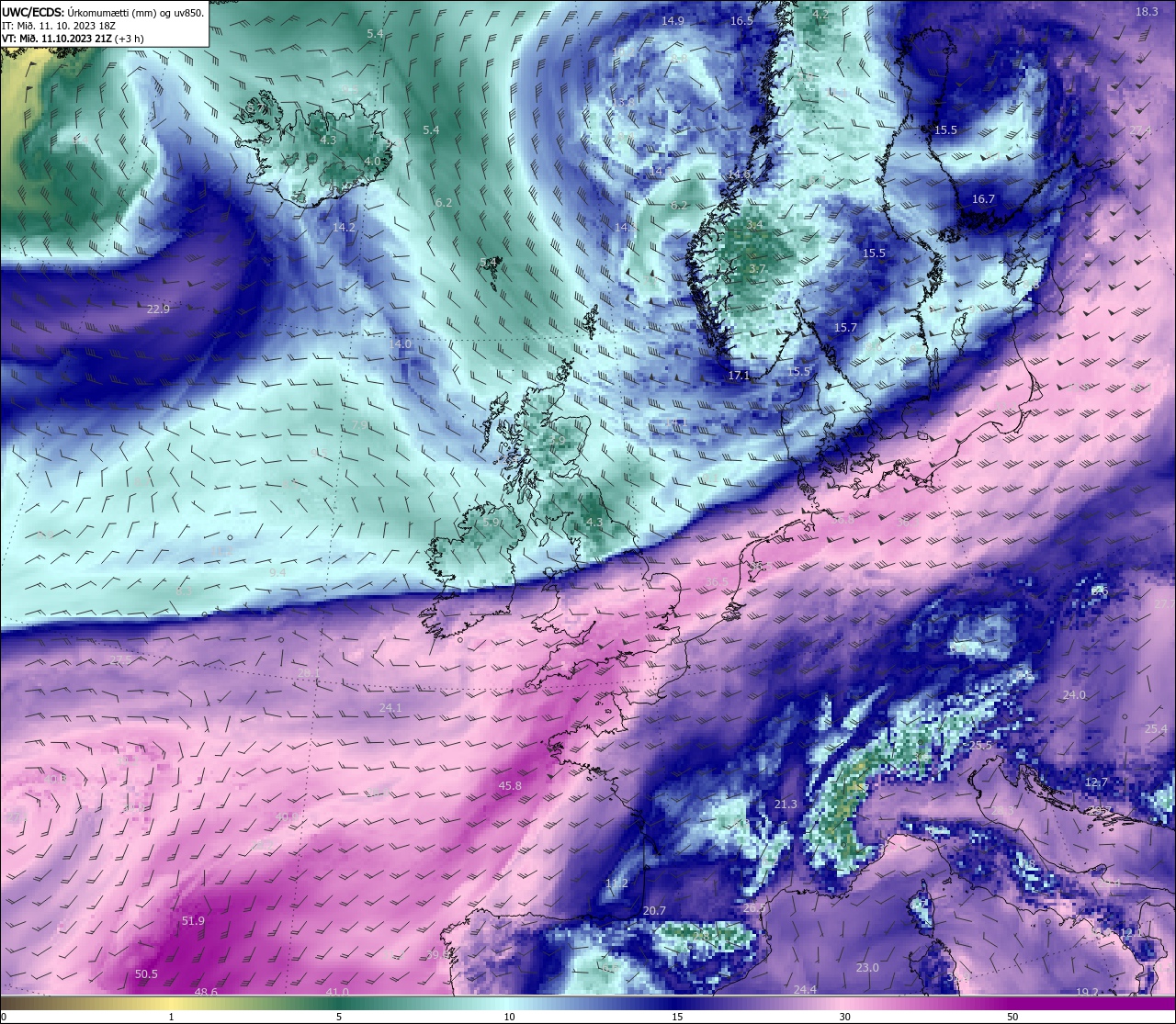The image size is (1176, 1024).
Task: Click the 15.7 value over Sweden
Action: (845, 328)
